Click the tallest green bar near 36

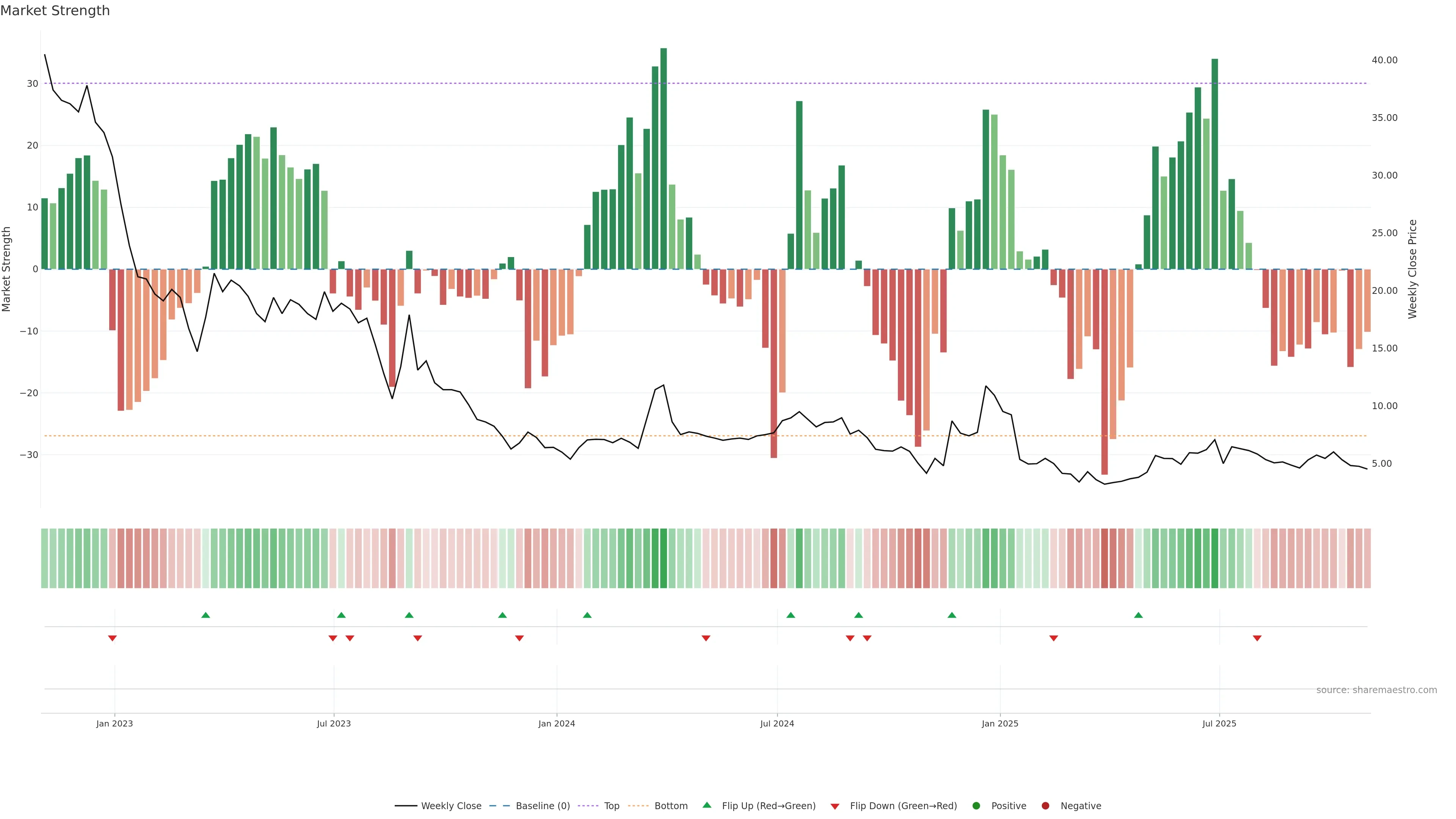664,158
